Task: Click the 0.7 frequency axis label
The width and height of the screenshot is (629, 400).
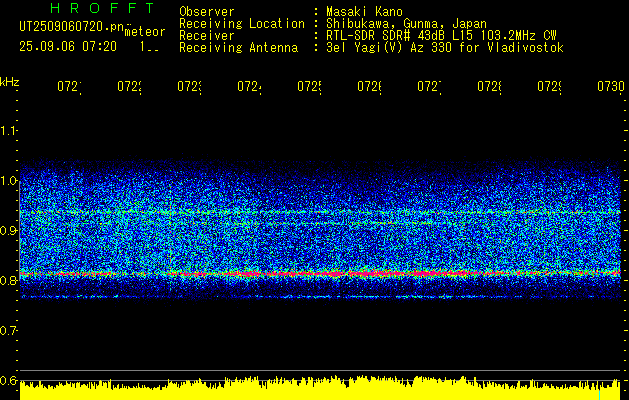Action: click(x=8, y=330)
